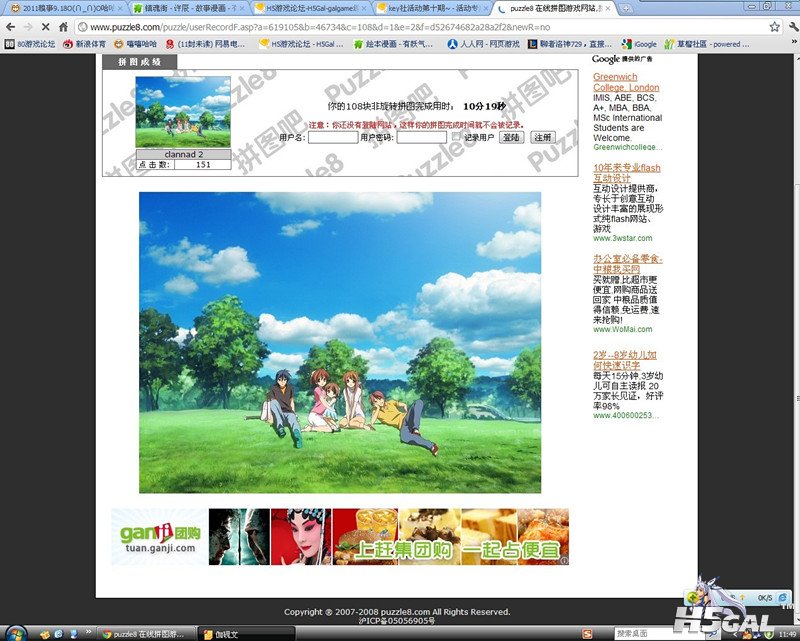800x641 pixels.
Task: Click the Internet Explorer quick launch icon
Action: pyautogui.click(x=59, y=634)
